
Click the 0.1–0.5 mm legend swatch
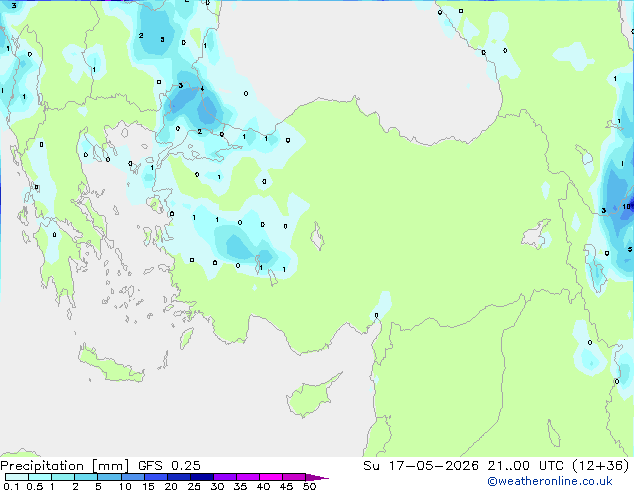(x=17, y=477)
